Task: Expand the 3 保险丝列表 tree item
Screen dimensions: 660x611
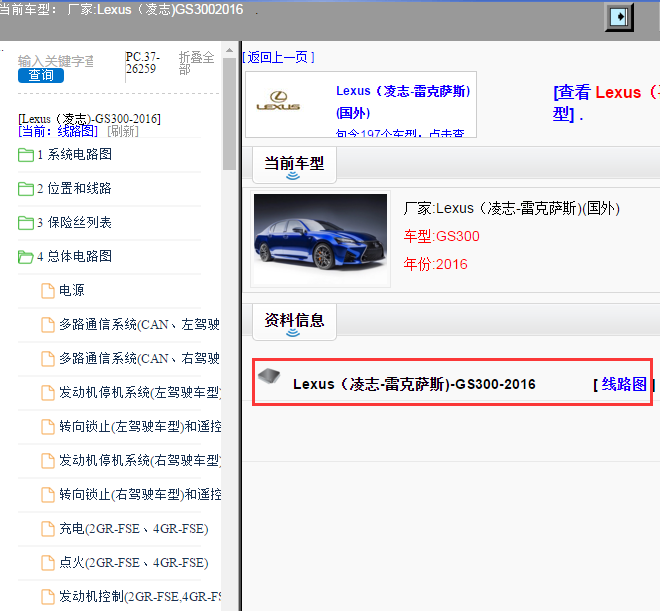Action: [75, 223]
